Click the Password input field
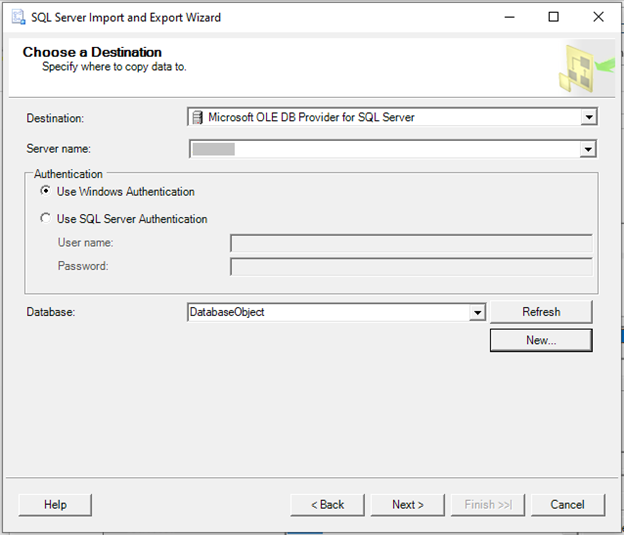This screenshot has width=624, height=535. click(411, 267)
